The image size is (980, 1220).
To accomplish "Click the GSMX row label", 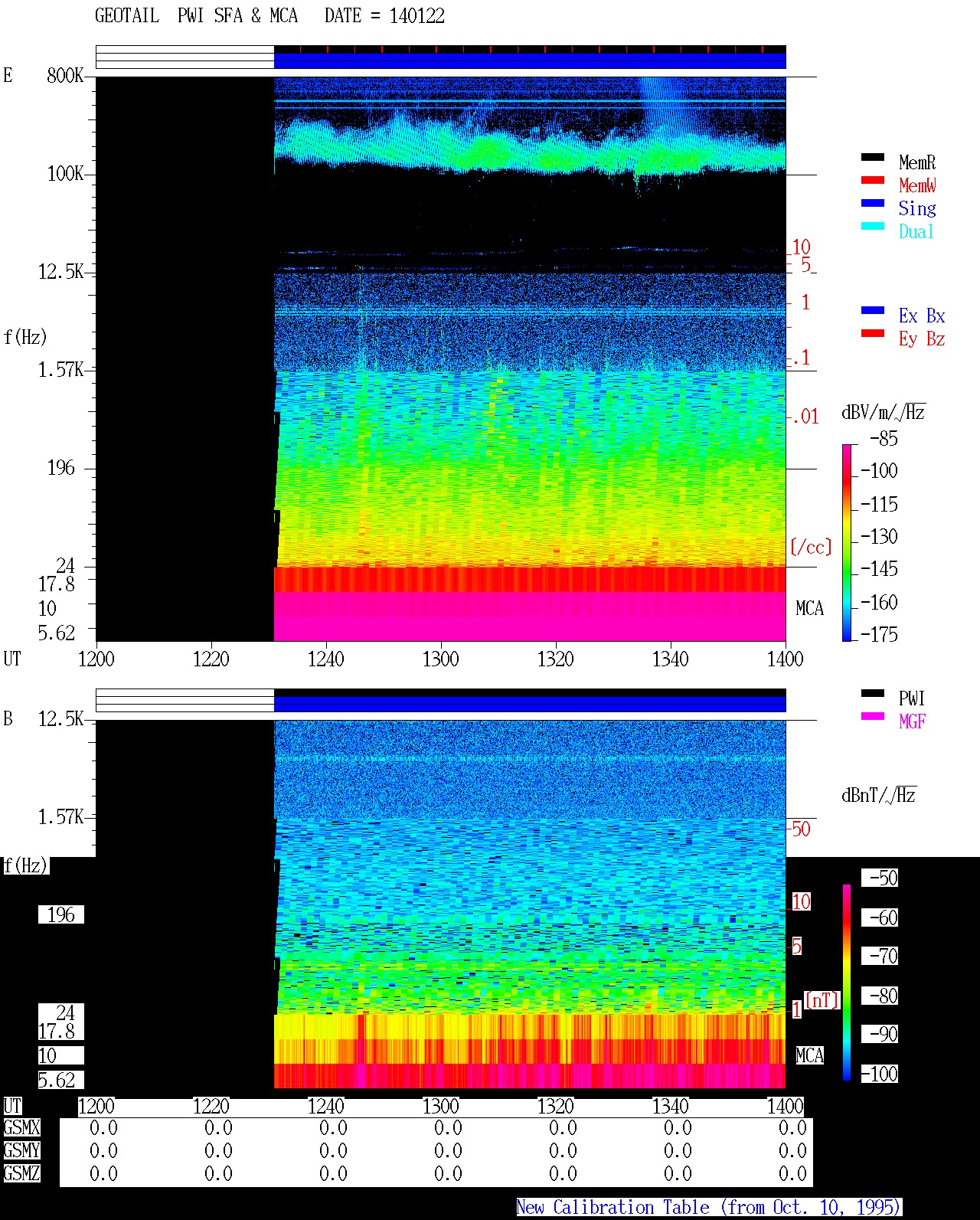I will [x=21, y=1128].
